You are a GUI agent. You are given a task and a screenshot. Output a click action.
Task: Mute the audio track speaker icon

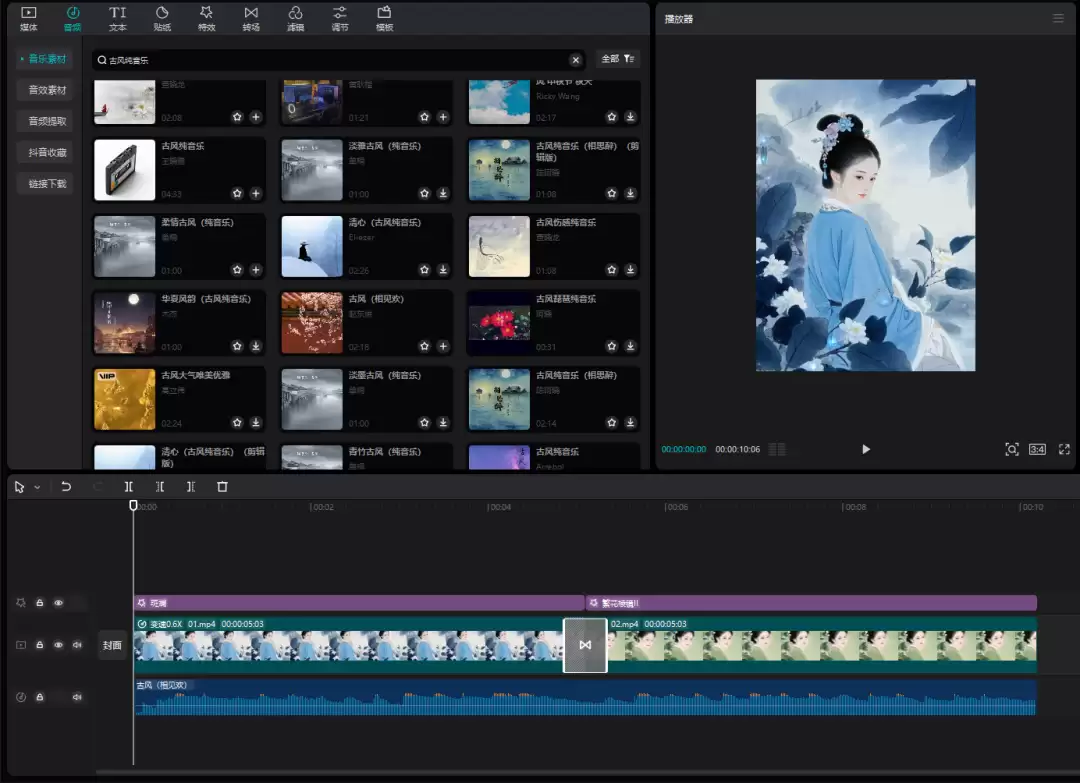click(x=77, y=697)
